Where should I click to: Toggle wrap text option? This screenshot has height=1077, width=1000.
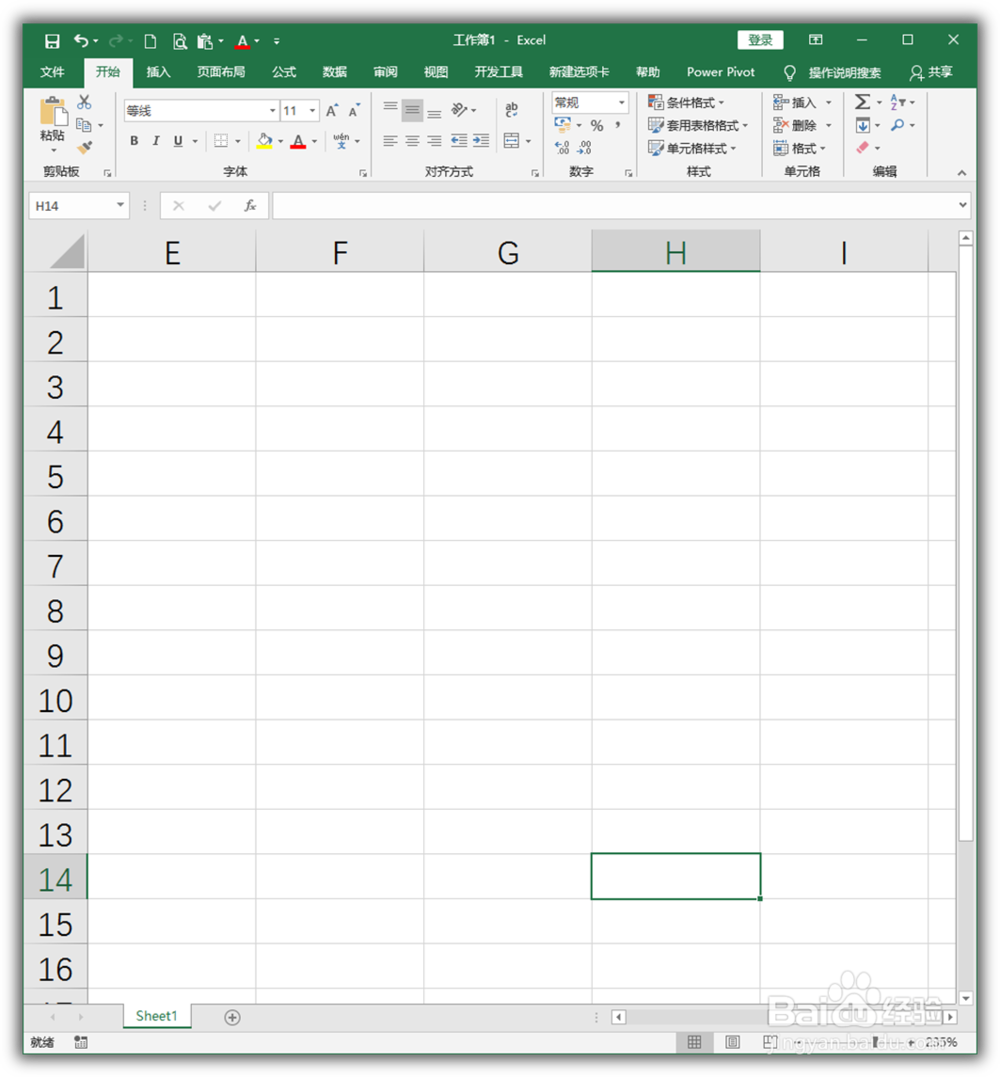pyautogui.click(x=512, y=110)
